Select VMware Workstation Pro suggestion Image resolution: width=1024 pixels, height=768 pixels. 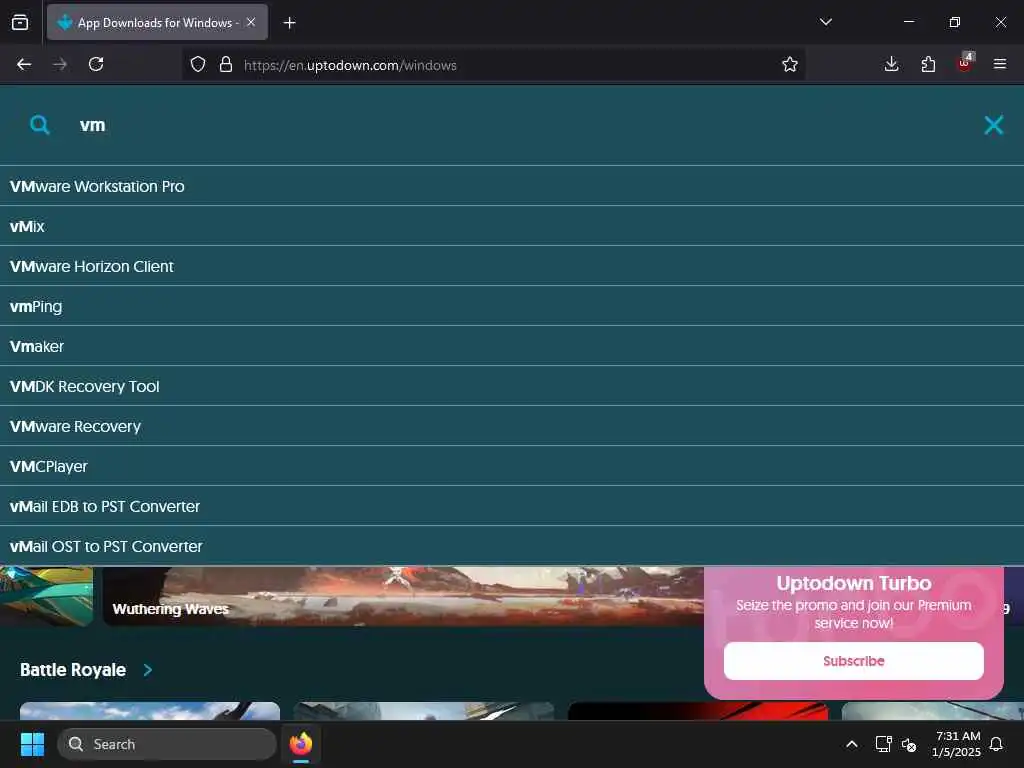(512, 186)
